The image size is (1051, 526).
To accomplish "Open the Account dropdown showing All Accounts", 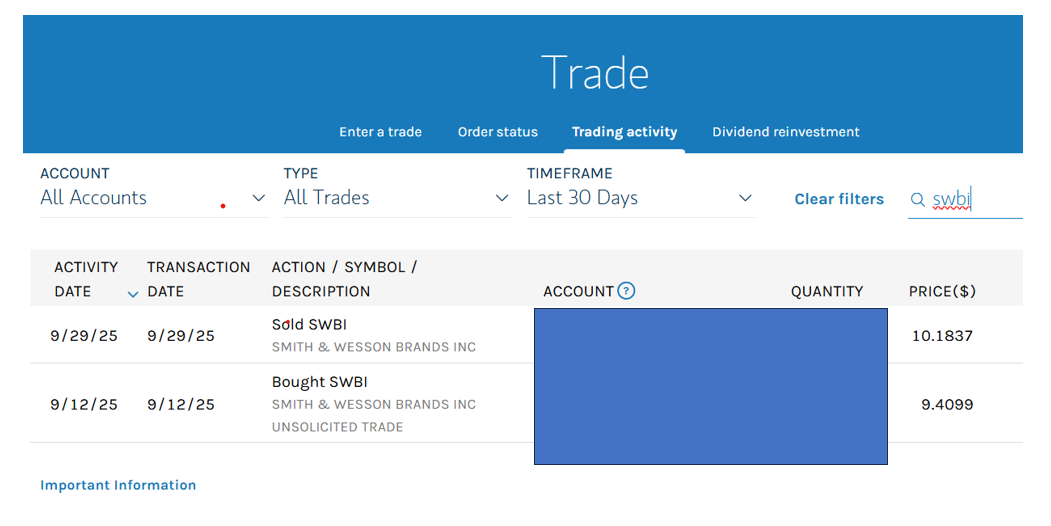I will tap(153, 198).
